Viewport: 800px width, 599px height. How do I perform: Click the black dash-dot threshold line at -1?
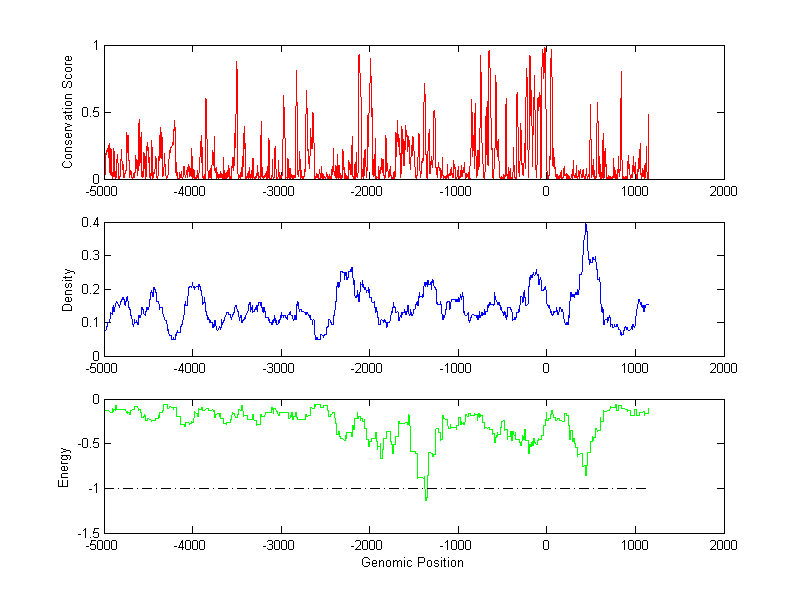(250, 488)
